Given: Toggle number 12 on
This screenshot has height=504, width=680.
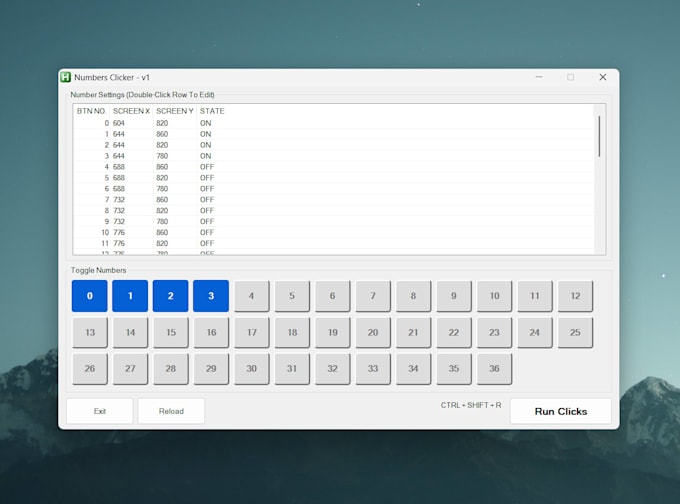Looking at the screenshot, I should coord(575,296).
